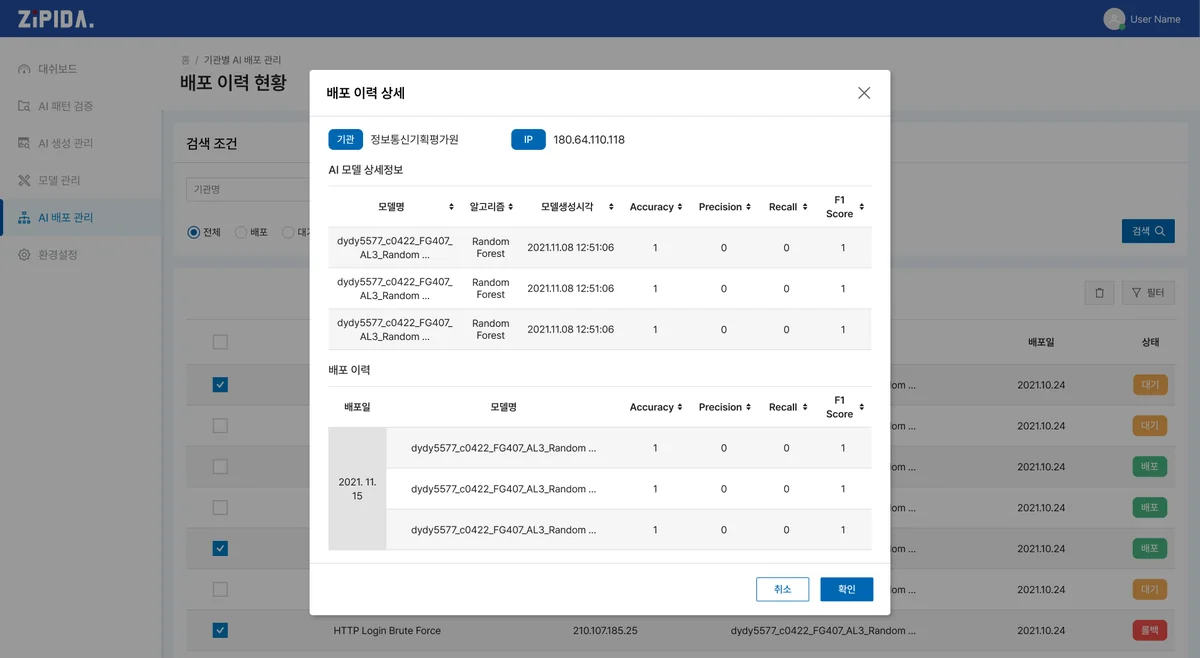This screenshot has height=658, width=1200.
Task: Click the AI 패턴 검증 folder-search icon
Action: 25,106
